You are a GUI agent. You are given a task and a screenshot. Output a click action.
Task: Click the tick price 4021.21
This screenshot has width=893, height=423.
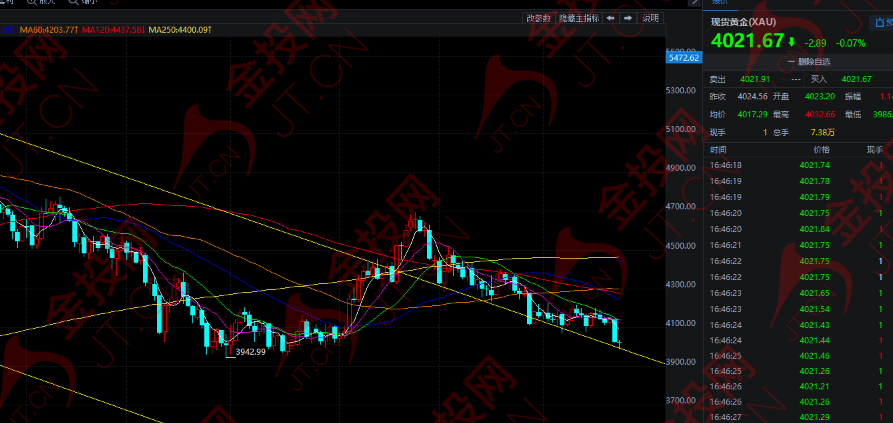tap(814, 386)
